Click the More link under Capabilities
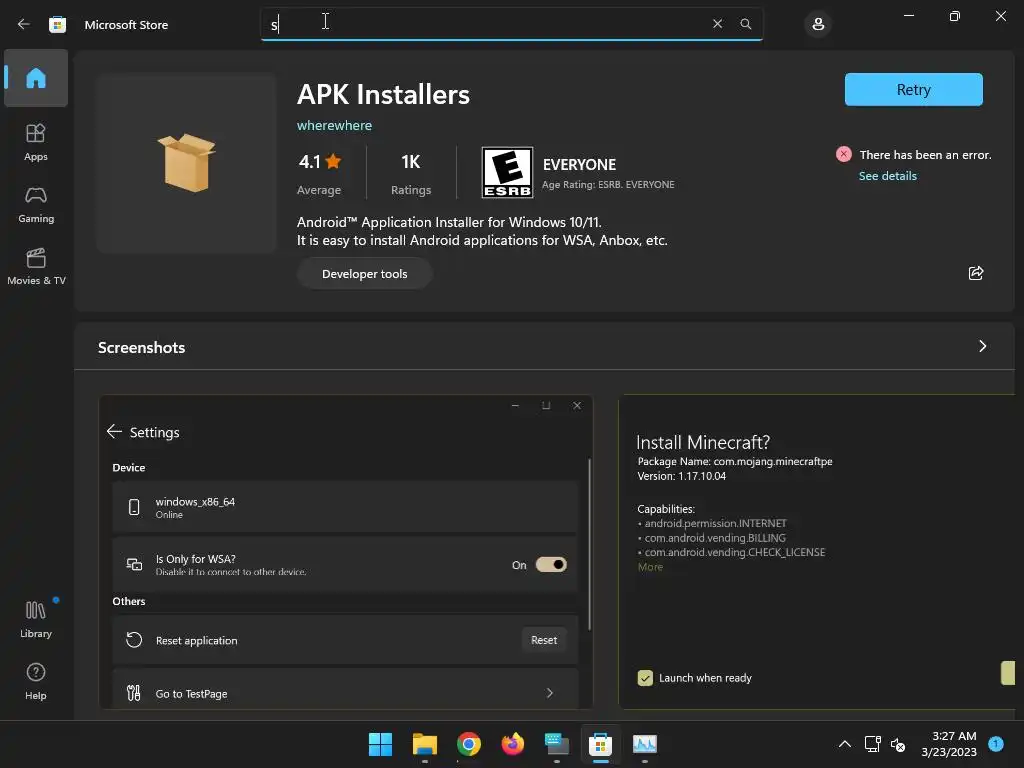1024x768 pixels. click(x=650, y=567)
